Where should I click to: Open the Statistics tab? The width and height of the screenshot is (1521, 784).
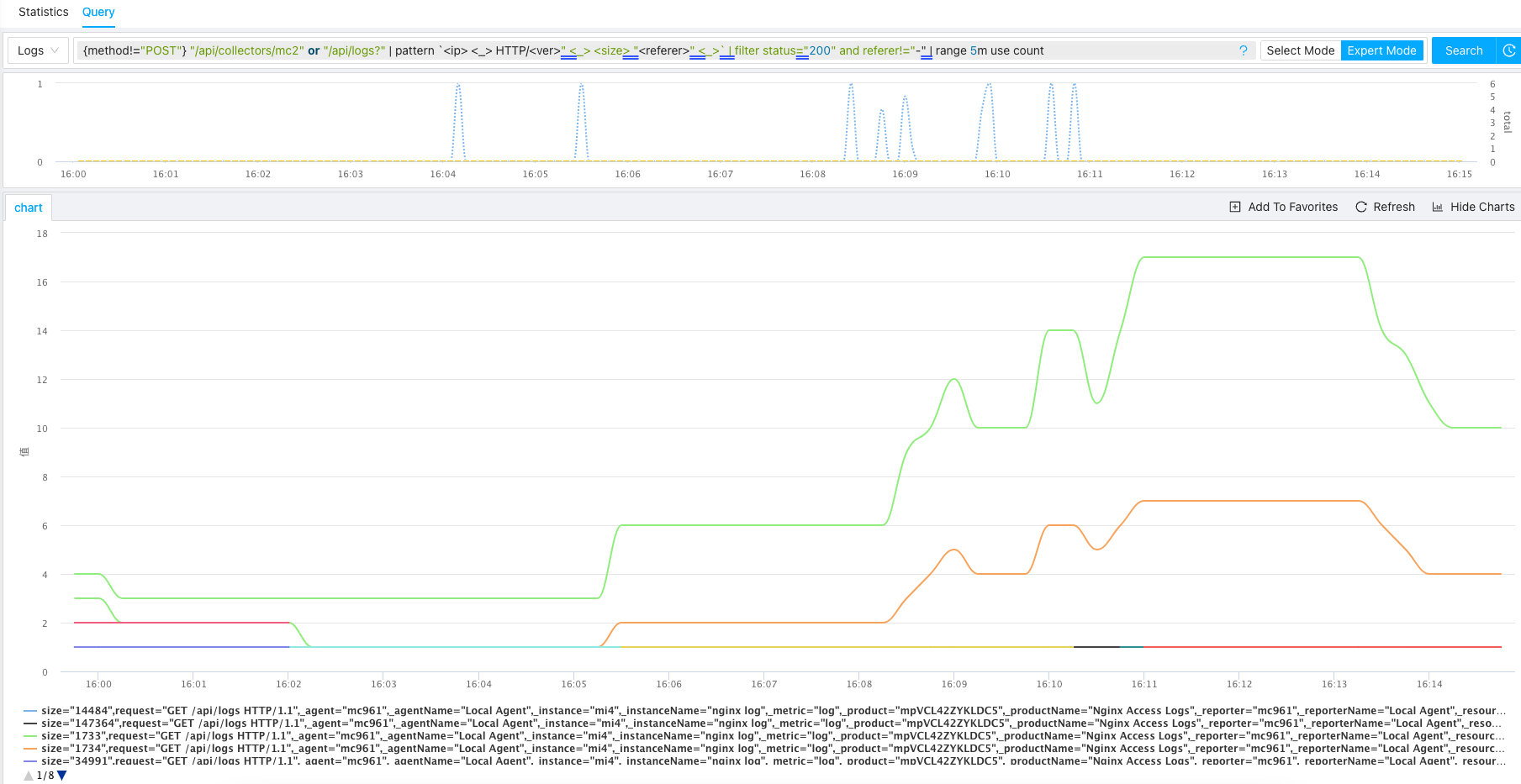[x=44, y=12]
